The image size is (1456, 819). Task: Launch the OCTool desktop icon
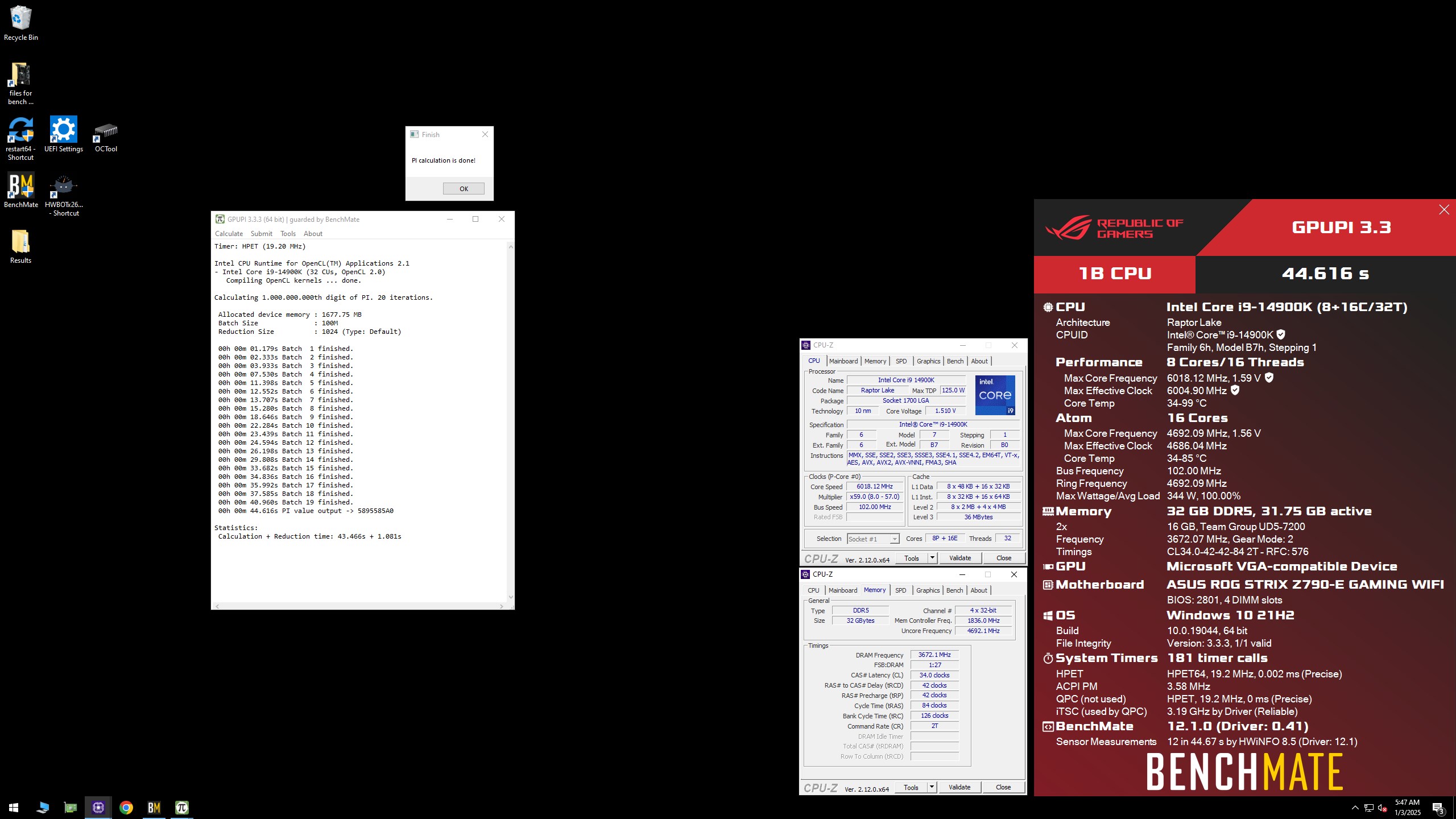point(106,138)
